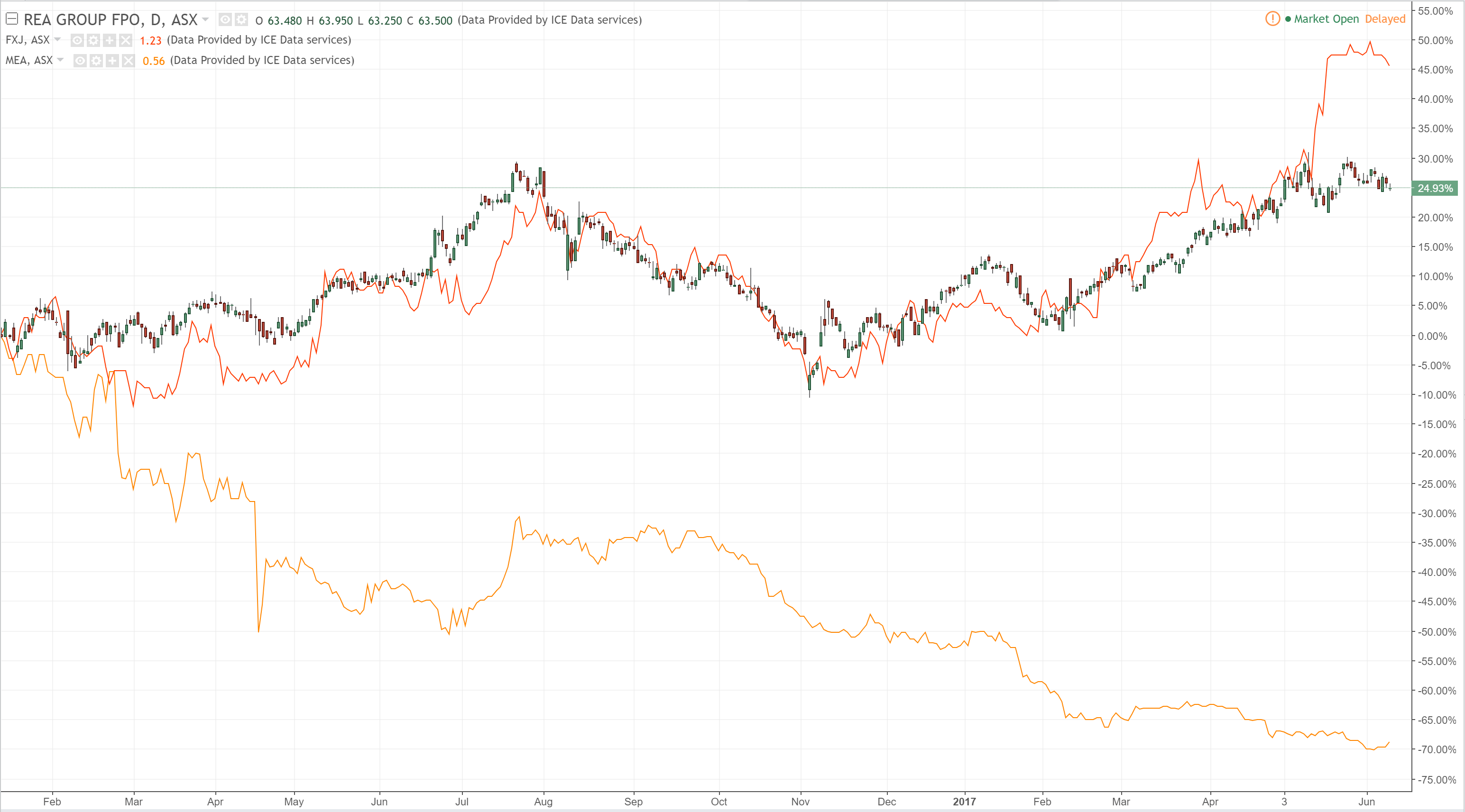Remove MEA comparison with X icon

(x=129, y=61)
